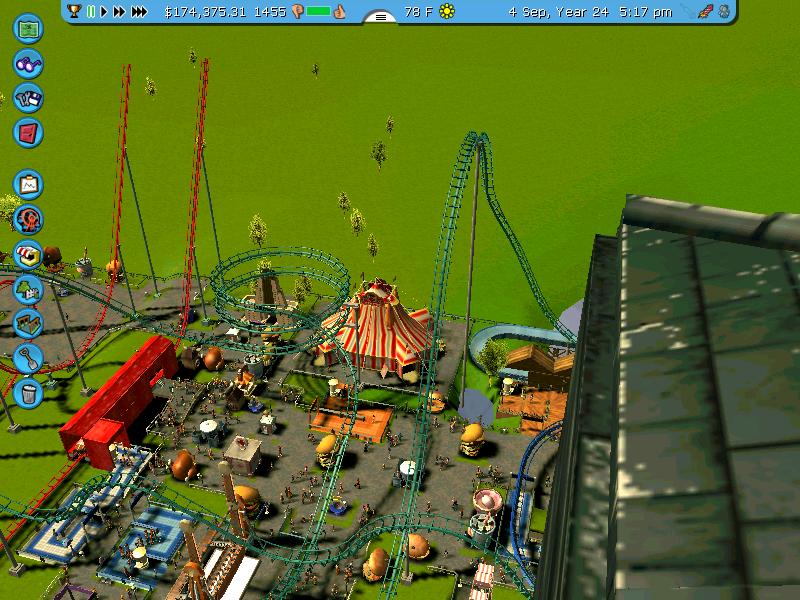Click the 4 Sep, Year 24 date
Screen dimensions: 800x600
tap(559, 12)
